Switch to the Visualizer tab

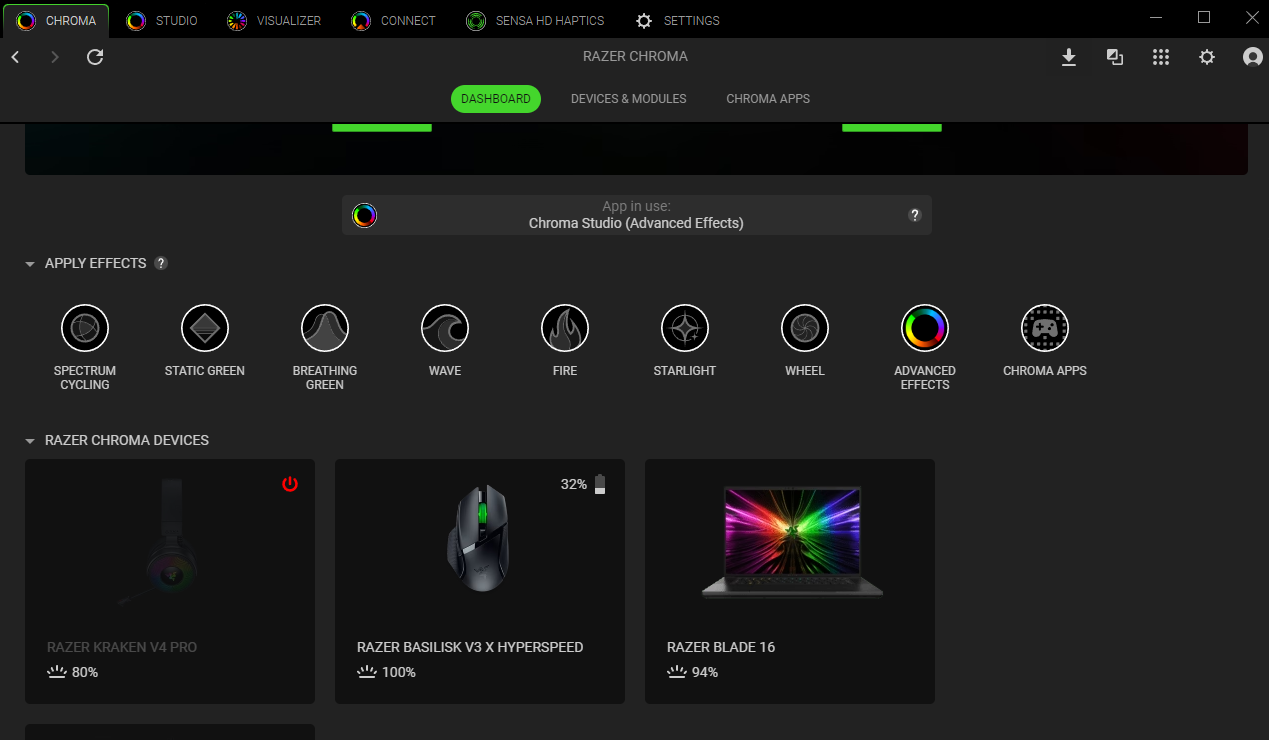click(274, 20)
